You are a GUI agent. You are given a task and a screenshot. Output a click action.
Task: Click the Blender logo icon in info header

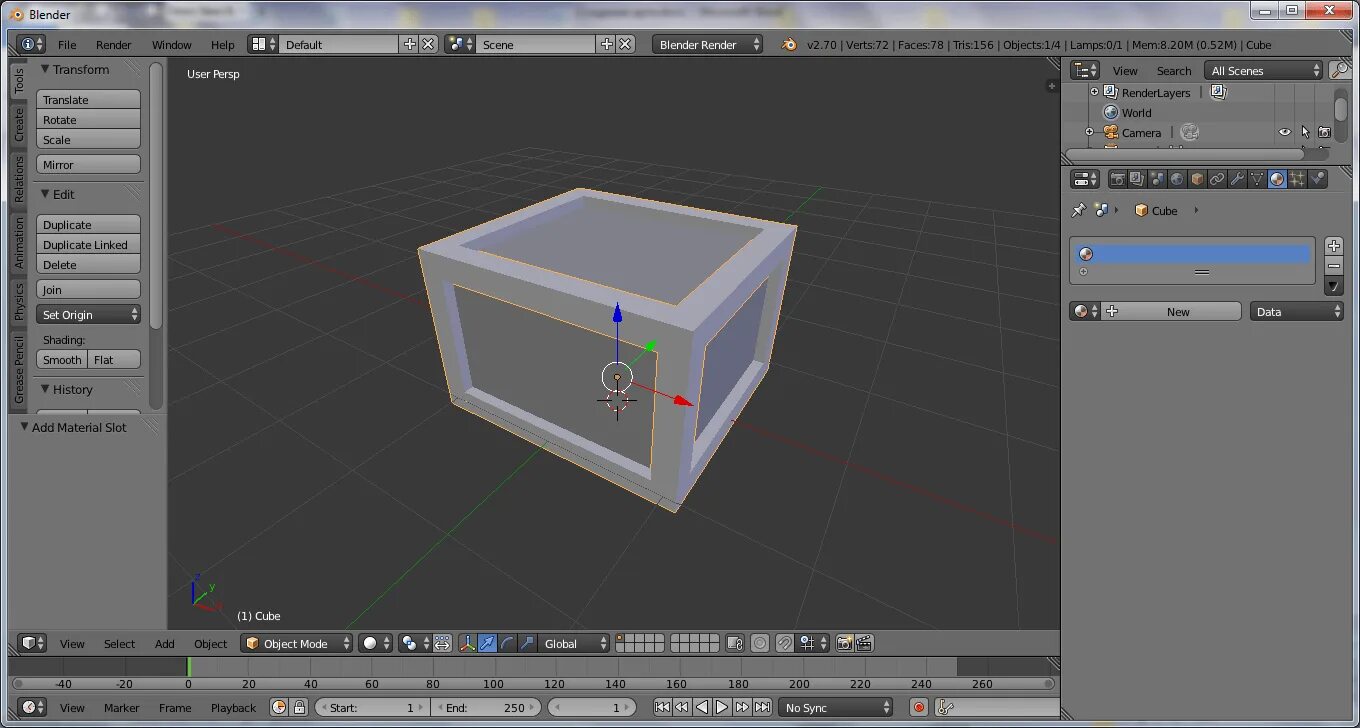pos(789,44)
